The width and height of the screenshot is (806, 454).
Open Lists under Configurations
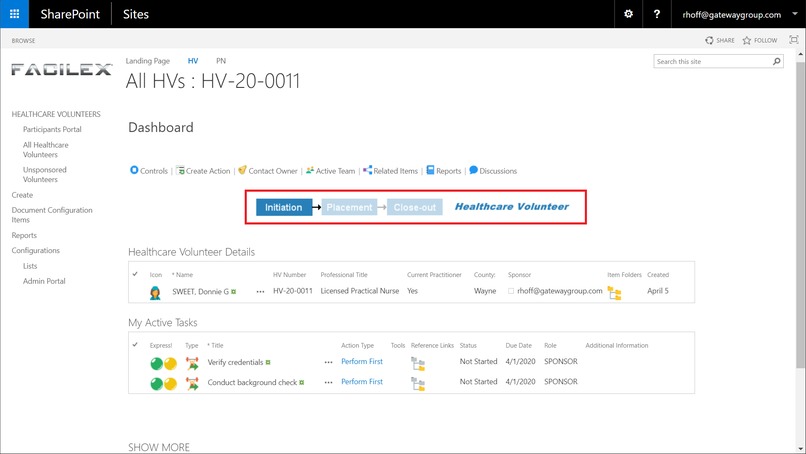click(30, 266)
